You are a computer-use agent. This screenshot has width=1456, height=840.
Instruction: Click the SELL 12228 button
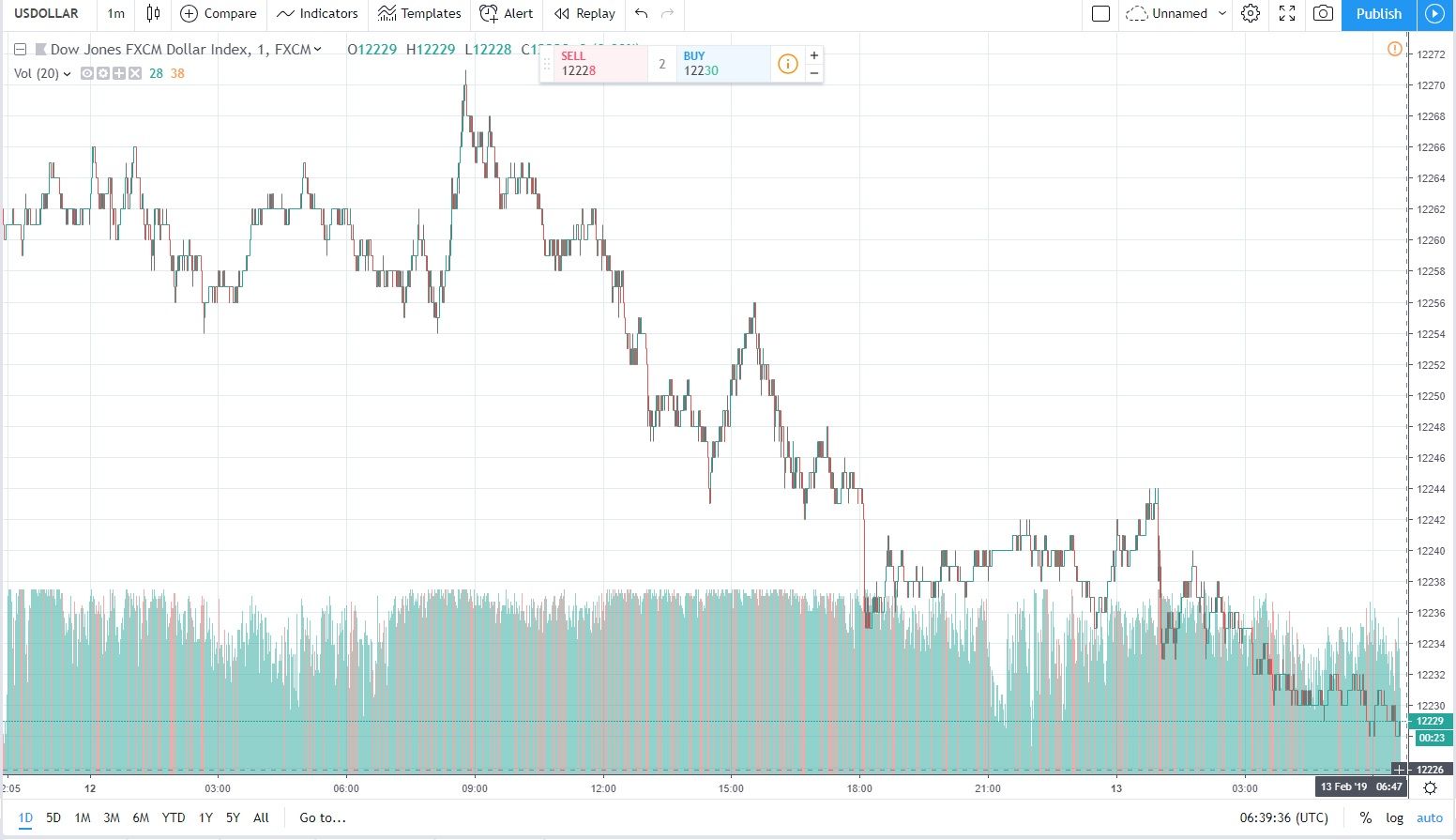coord(600,63)
